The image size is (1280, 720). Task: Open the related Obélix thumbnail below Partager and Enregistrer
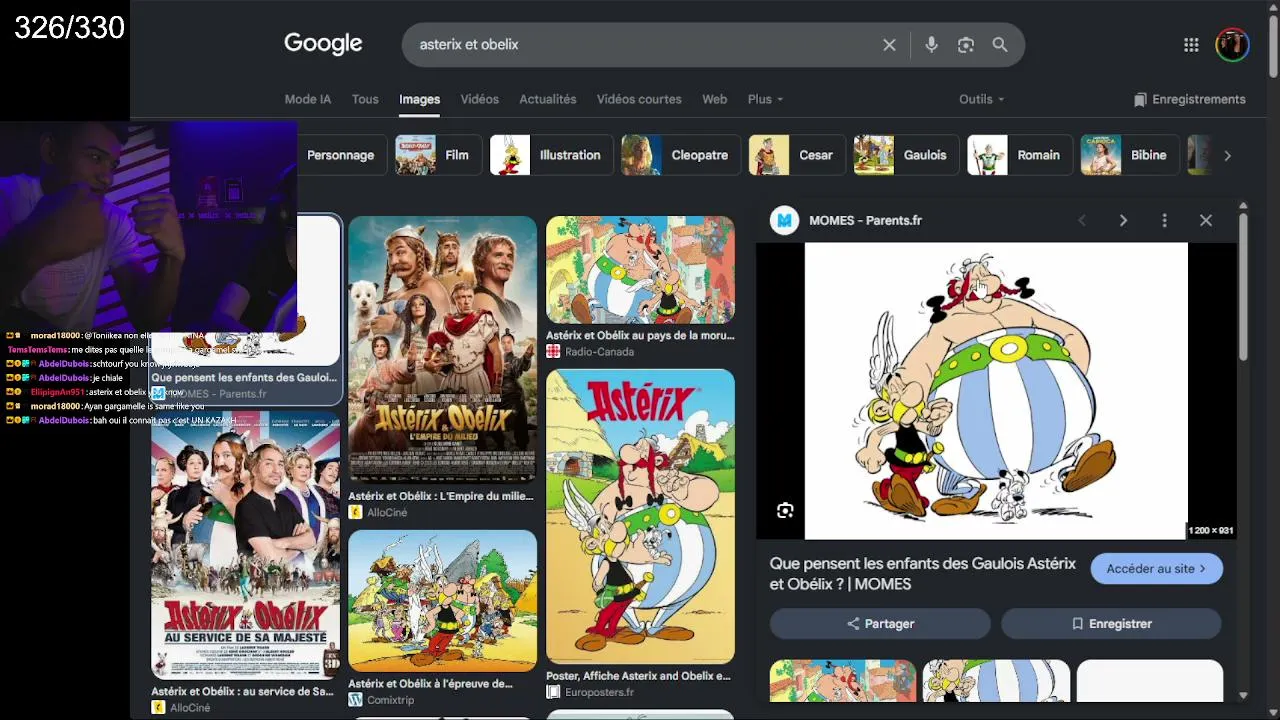tap(996, 681)
